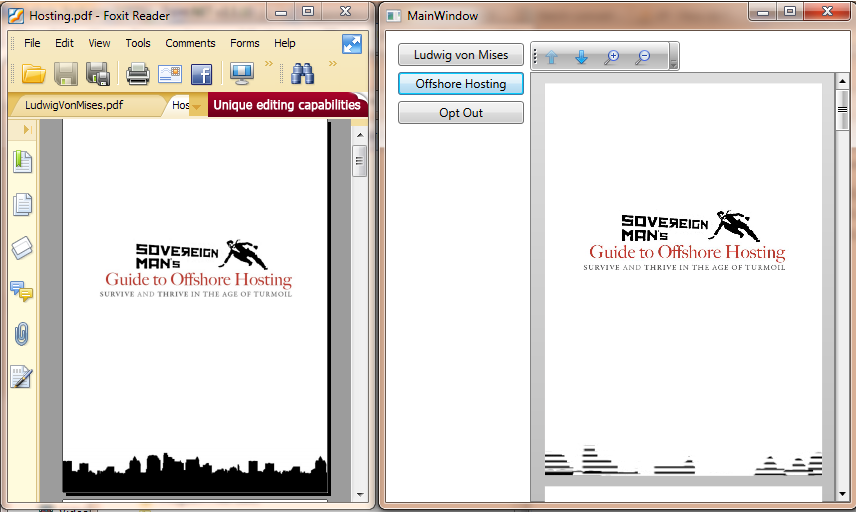This screenshot has width=856, height=512.
Task: Minimize the Foxit Reader window
Action: [x=281, y=11]
